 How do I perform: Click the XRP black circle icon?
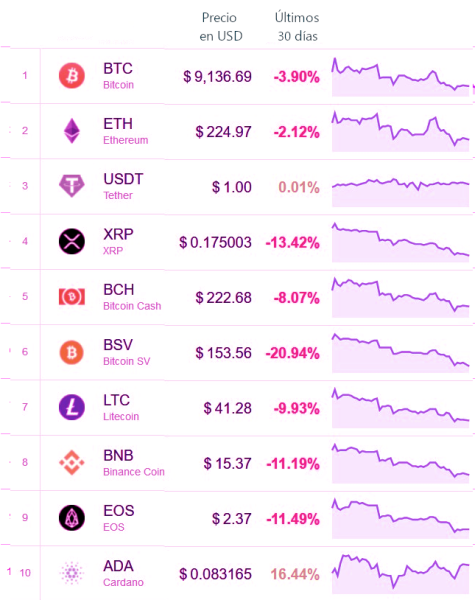pyautogui.click(x=72, y=241)
